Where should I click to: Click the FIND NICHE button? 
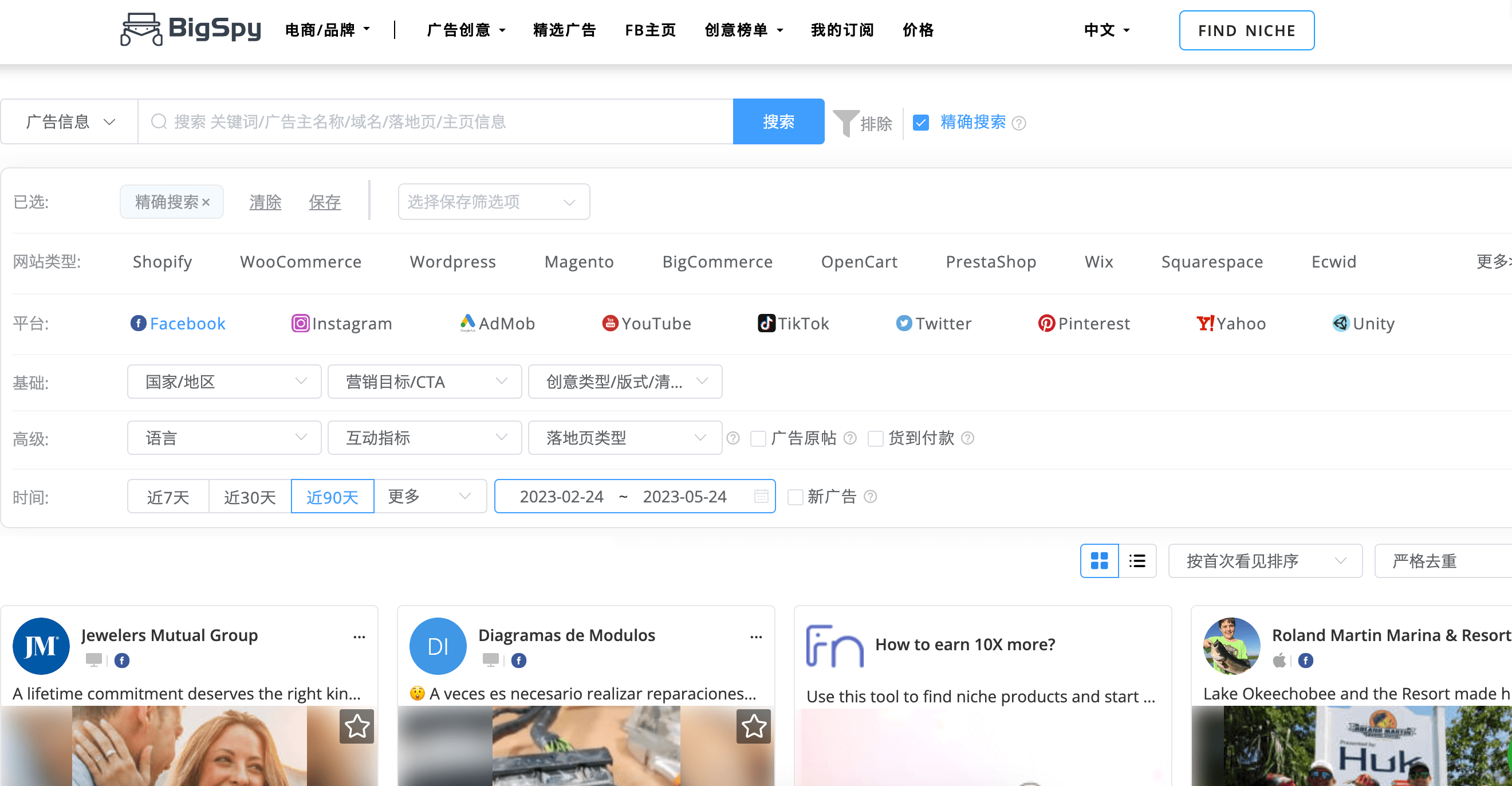(1247, 30)
